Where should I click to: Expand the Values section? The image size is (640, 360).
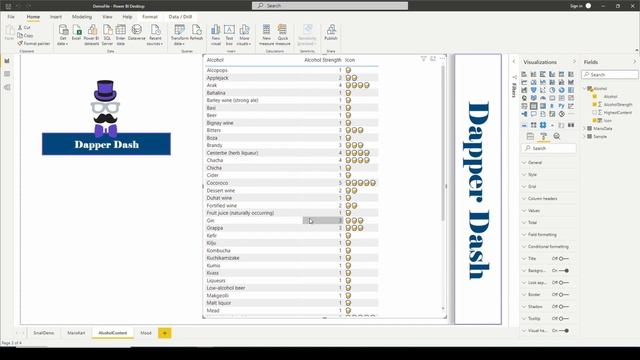click(549, 211)
